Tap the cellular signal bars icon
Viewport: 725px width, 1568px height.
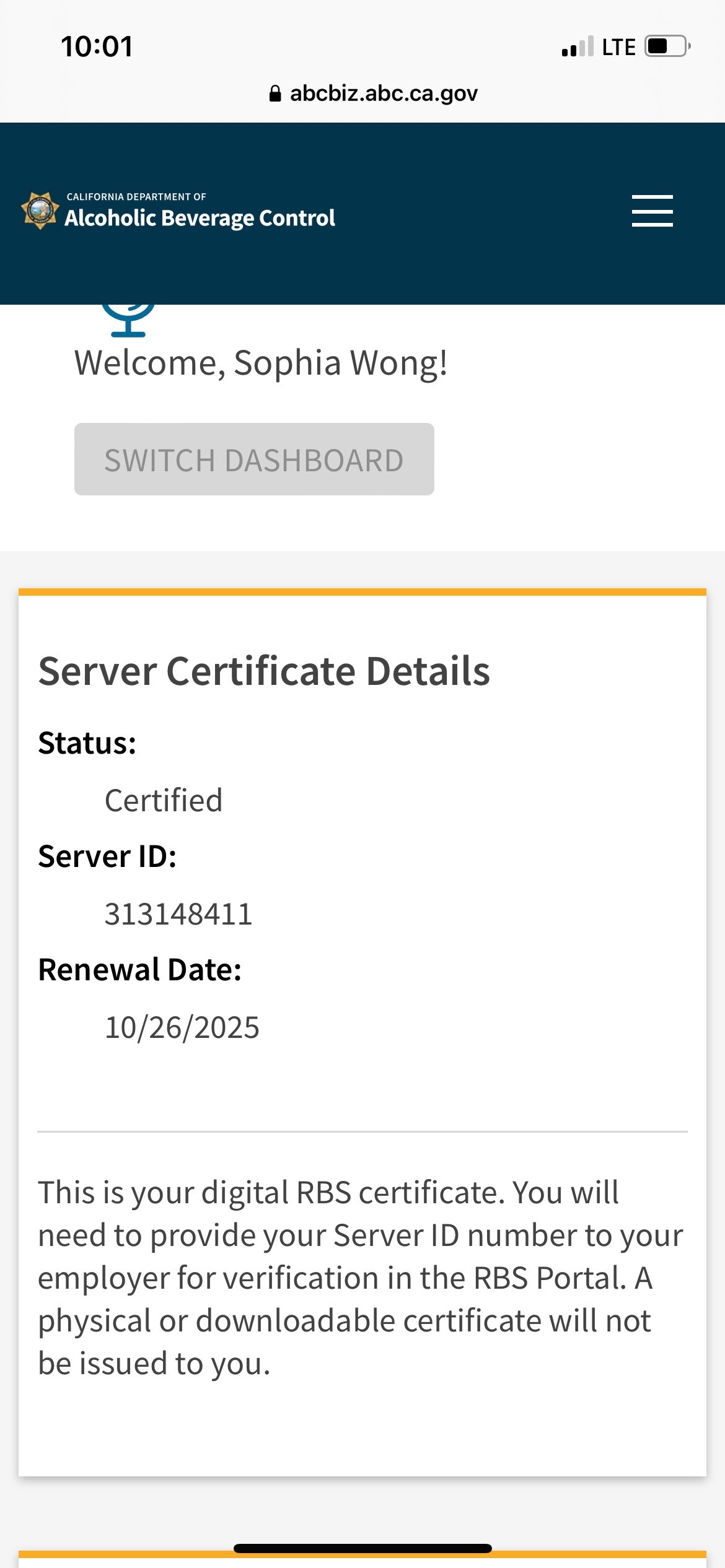pyautogui.click(x=577, y=47)
